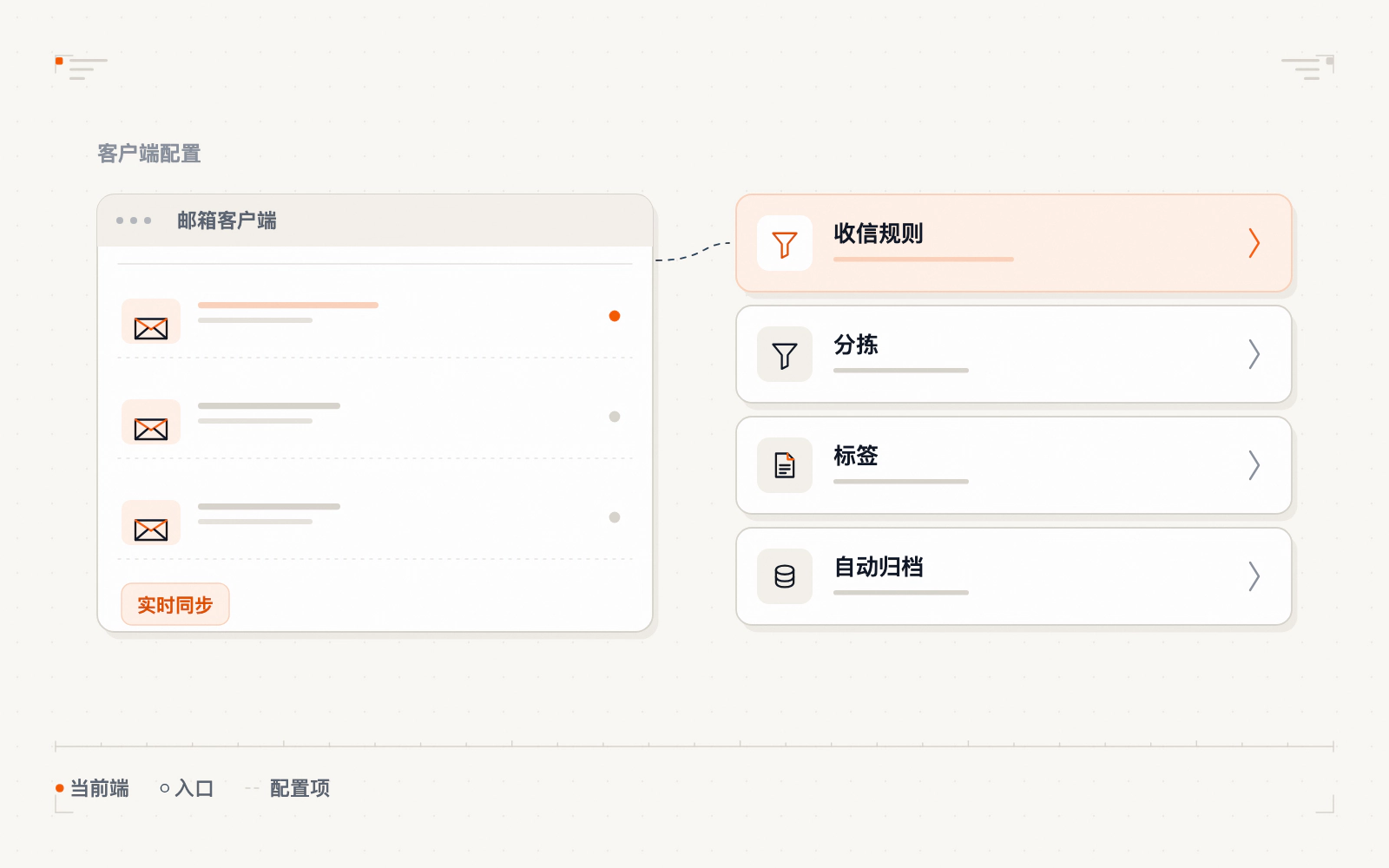This screenshot has height=868, width=1389.
Task: Open the 标签 configuration item
Action: pyautogui.click(x=1014, y=465)
